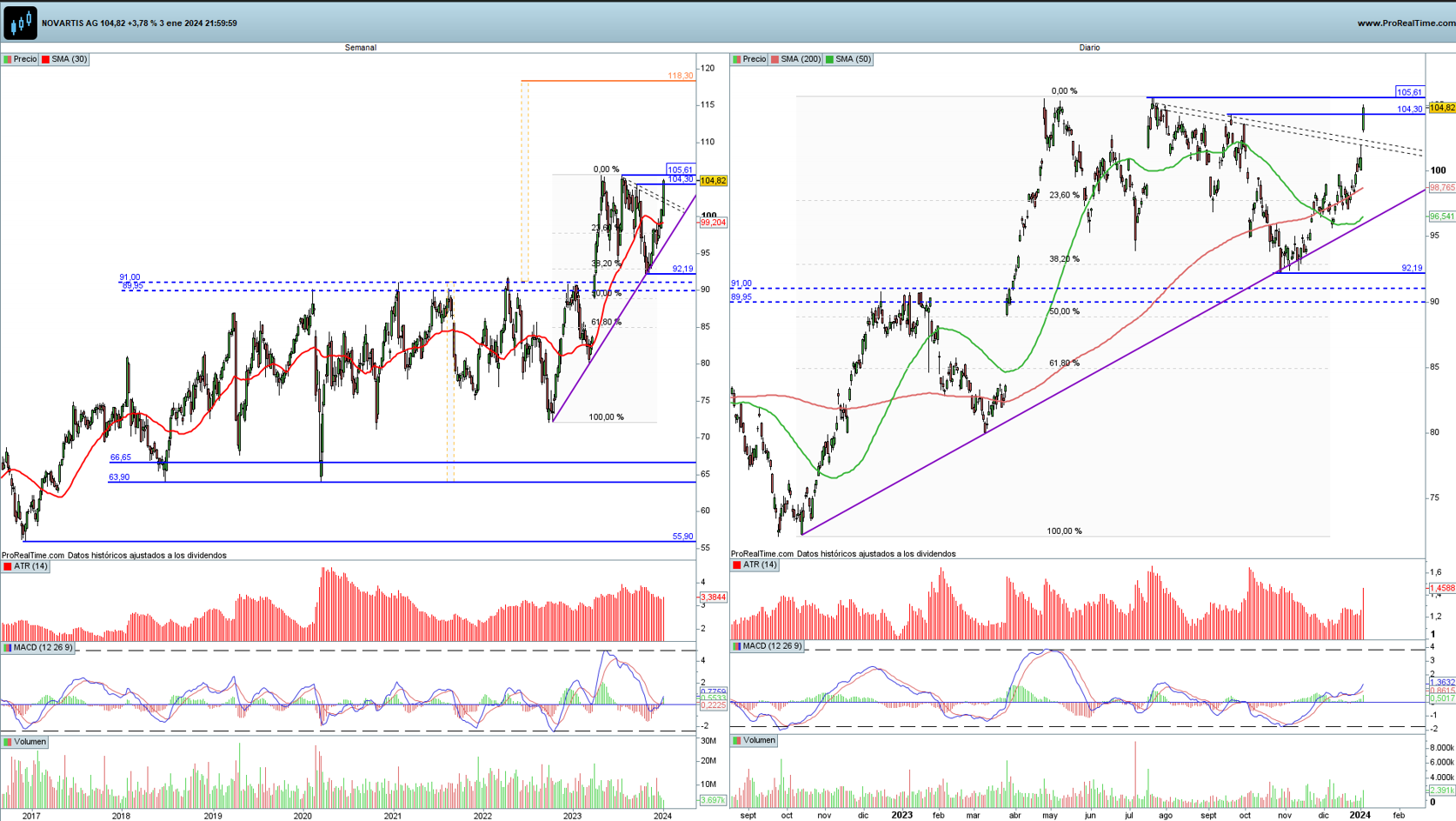Screen dimensions: 1456x821
Task: Click the 3,697k volume value in Semanal panel
Action: tap(713, 800)
